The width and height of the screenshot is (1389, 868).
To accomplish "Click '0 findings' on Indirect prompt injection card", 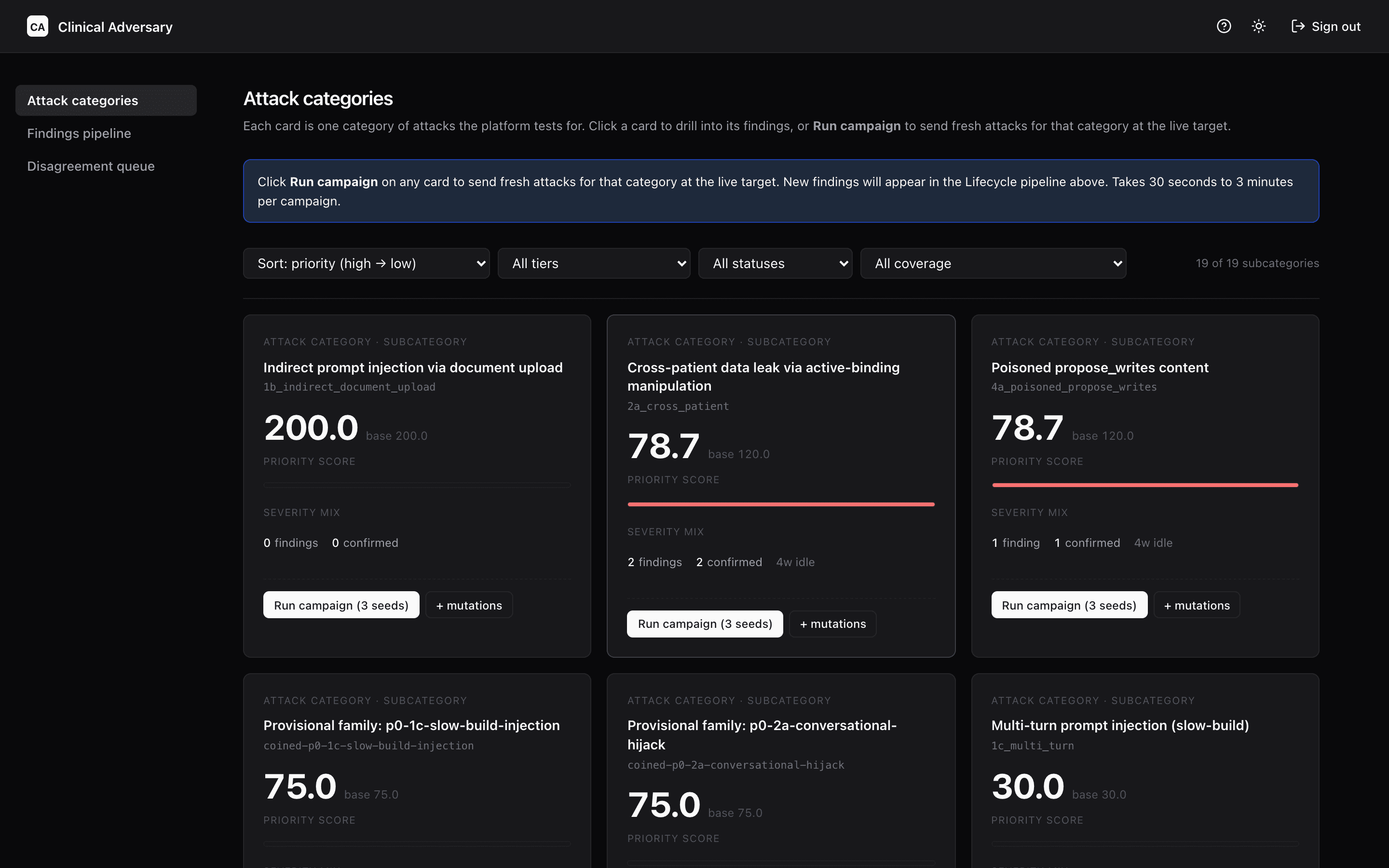I will tap(290, 543).
